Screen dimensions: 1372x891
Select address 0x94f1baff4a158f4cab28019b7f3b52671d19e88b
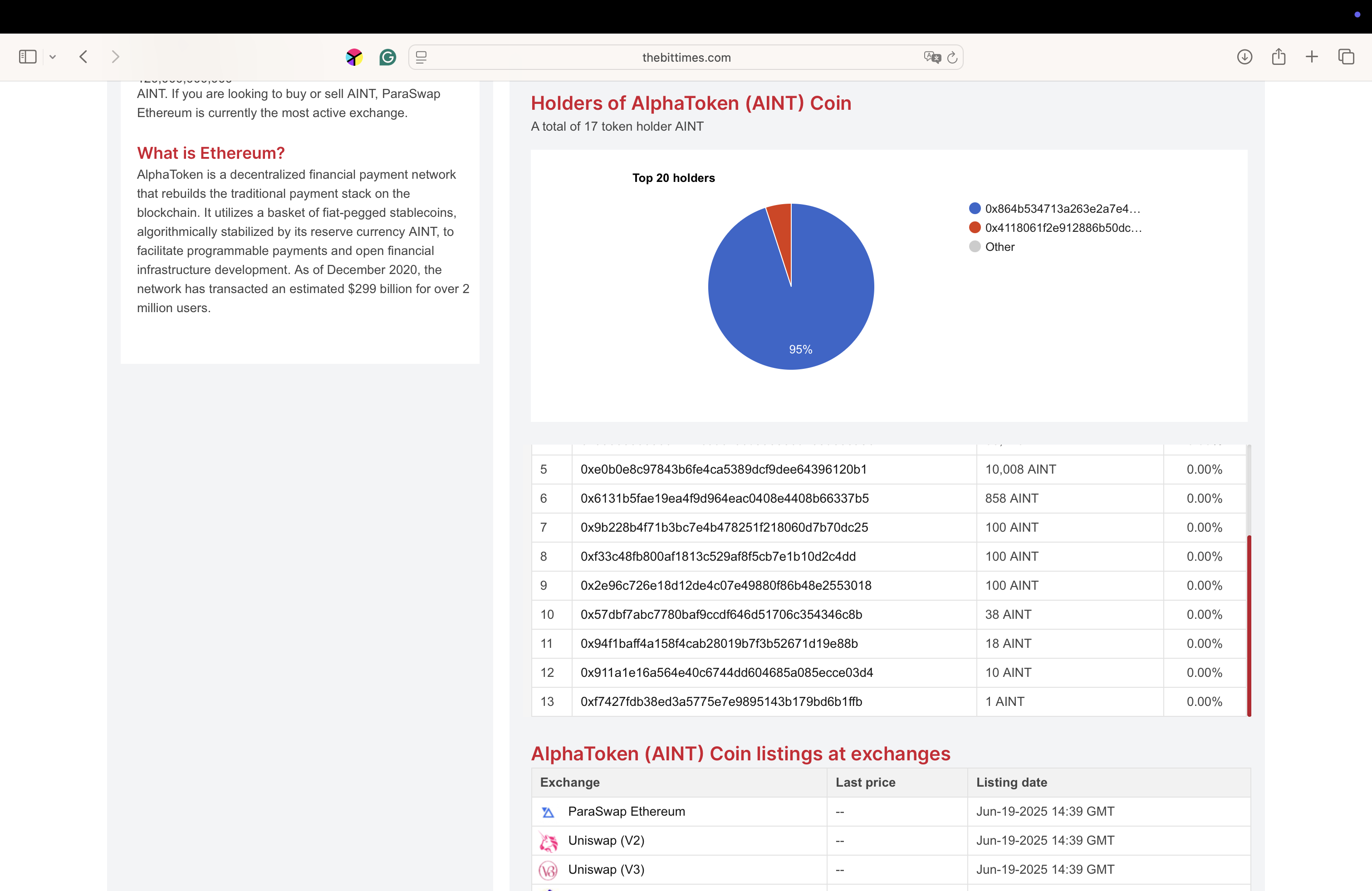719,644
